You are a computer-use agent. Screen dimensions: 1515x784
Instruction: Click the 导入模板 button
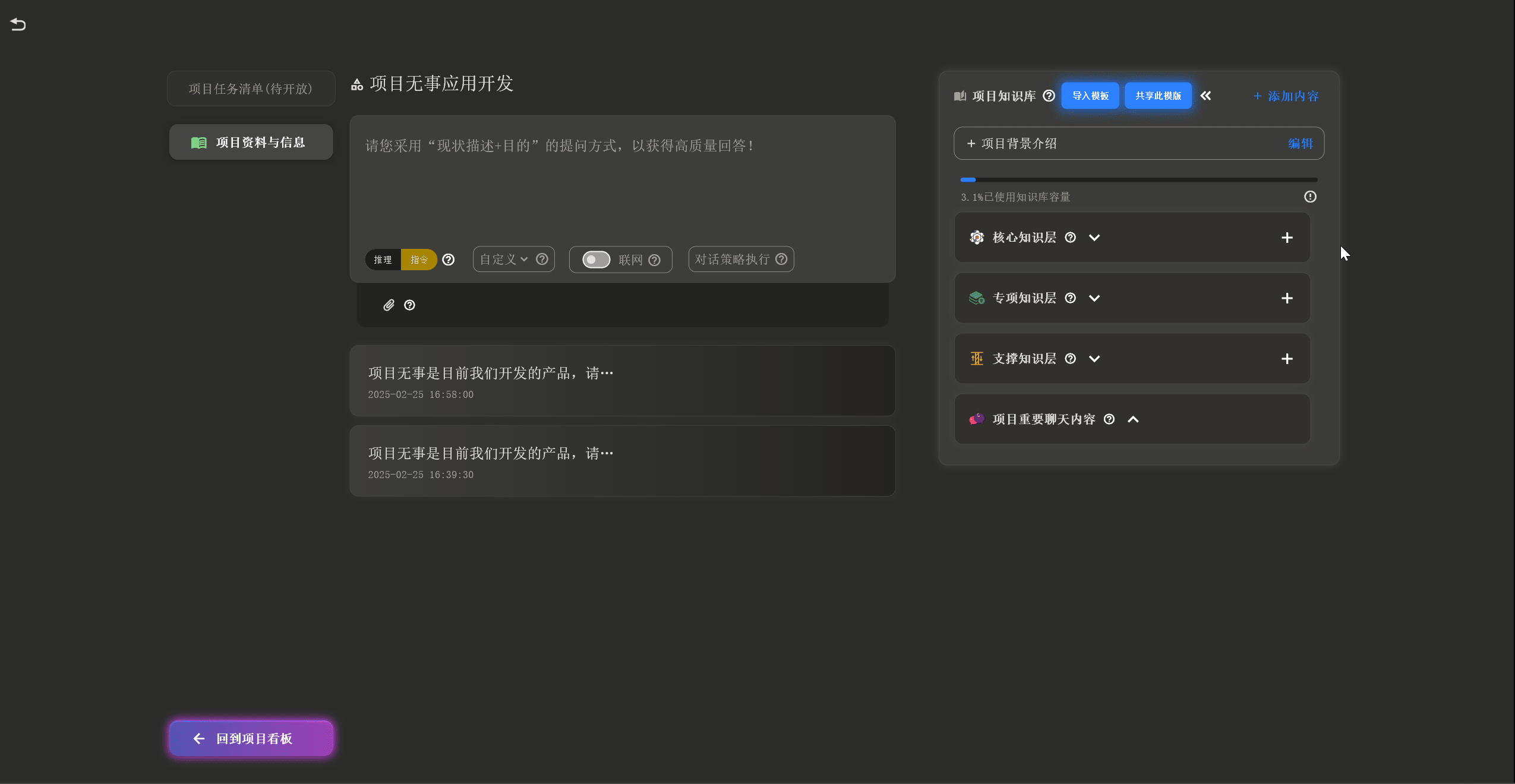point(1090,96)
